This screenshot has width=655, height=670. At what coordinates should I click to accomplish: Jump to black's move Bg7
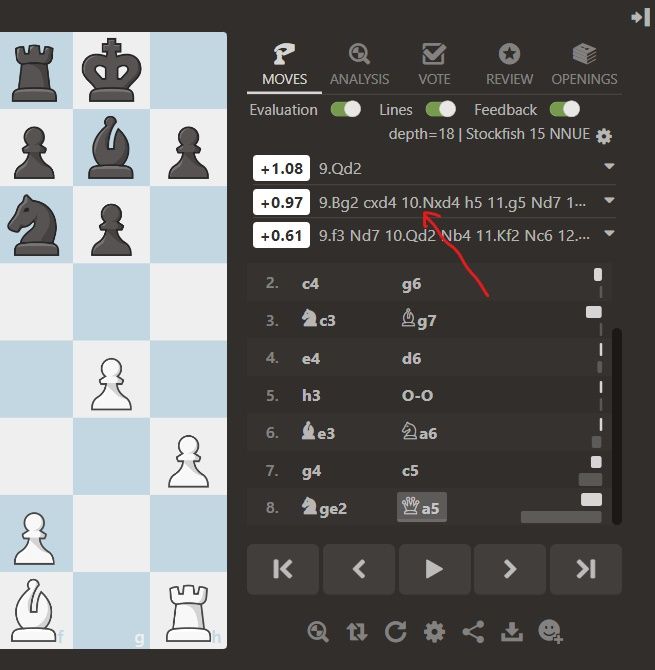419,319
